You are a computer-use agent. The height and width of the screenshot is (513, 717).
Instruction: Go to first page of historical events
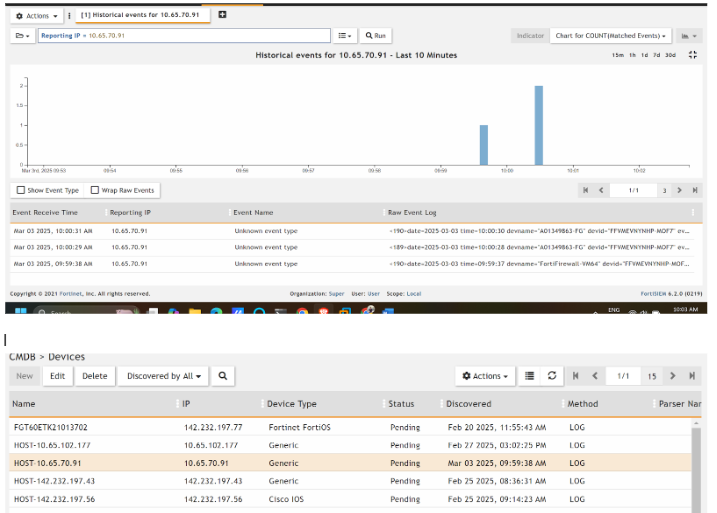[585, 190]
